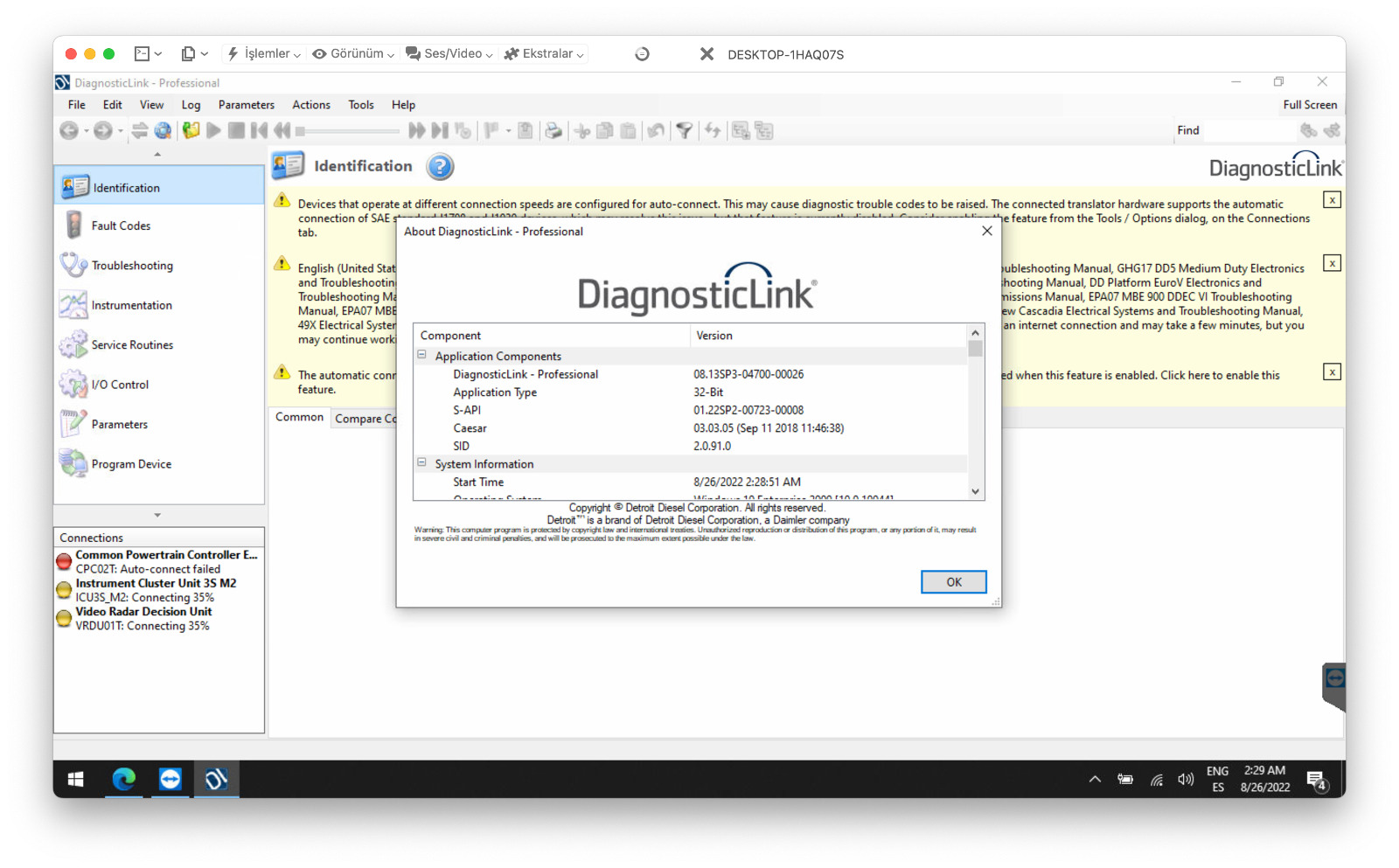Click sidebar scroll-up arrow above Identification
Image resolution: width=1399 pixels, height=868 pixels.
[x=157, y=155]
